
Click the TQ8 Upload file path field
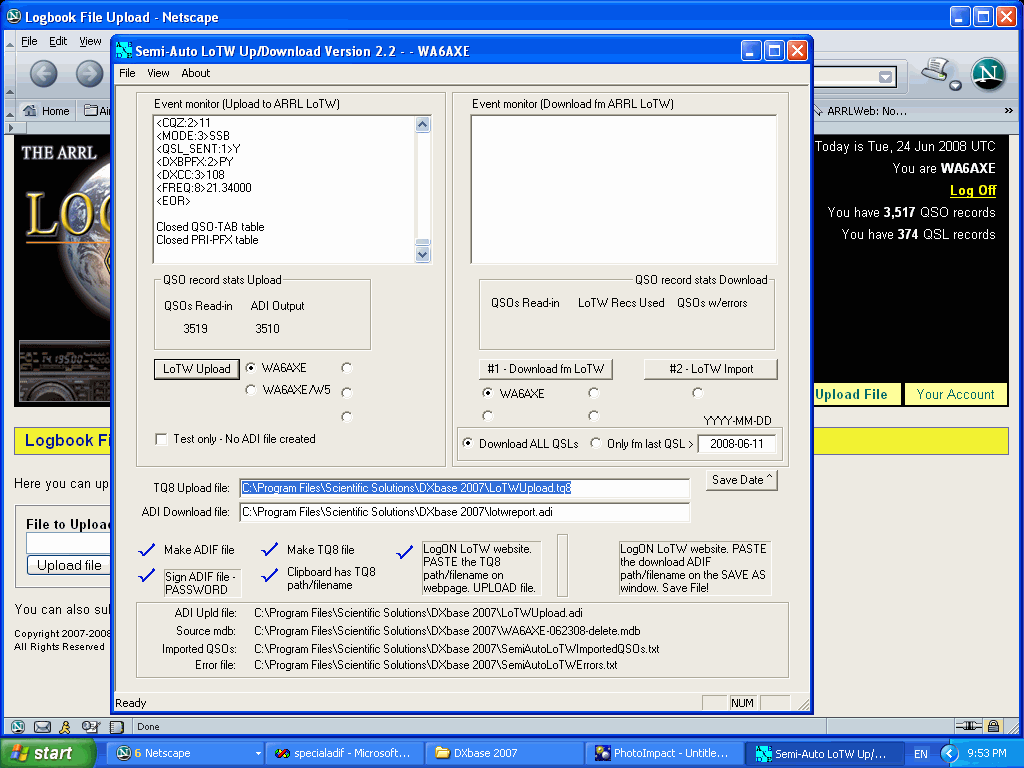[x=464, y=488]
